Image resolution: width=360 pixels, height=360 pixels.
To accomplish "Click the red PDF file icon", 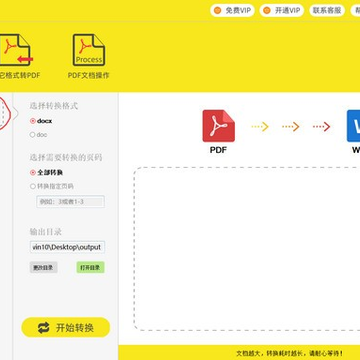I will (x=218, y=126).
